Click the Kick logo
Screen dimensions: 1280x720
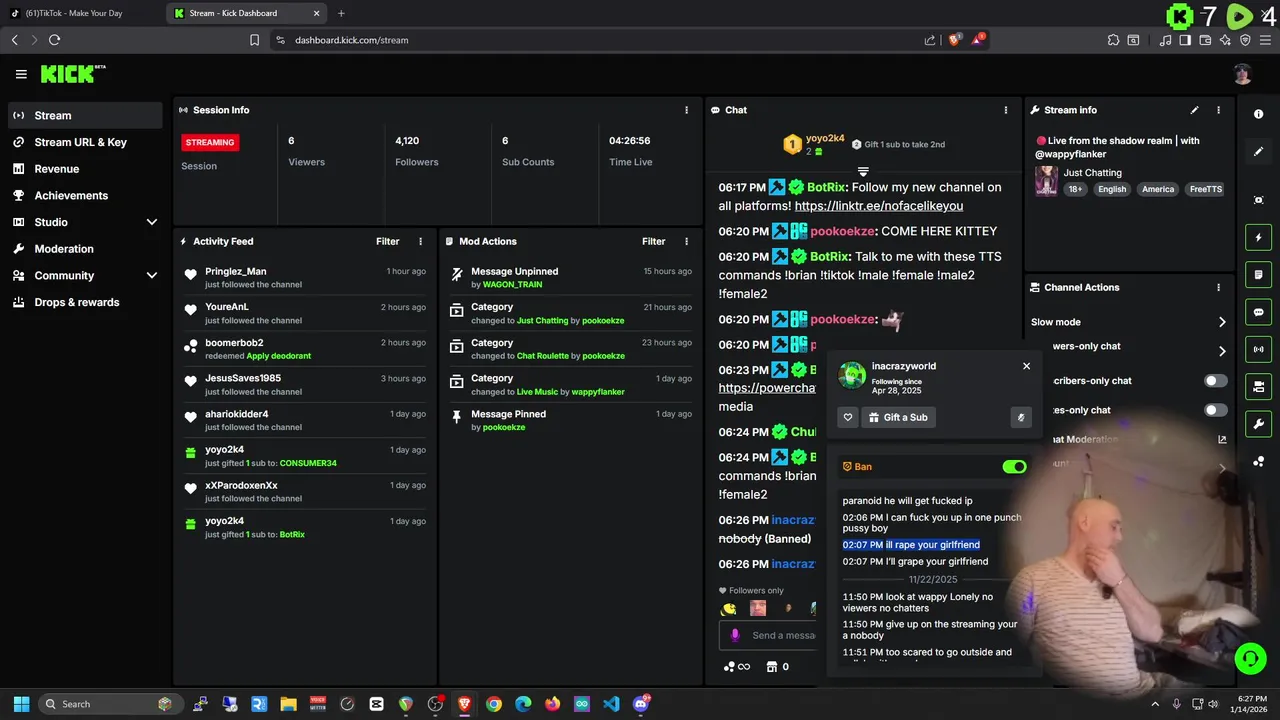click(x=72, y=74)
